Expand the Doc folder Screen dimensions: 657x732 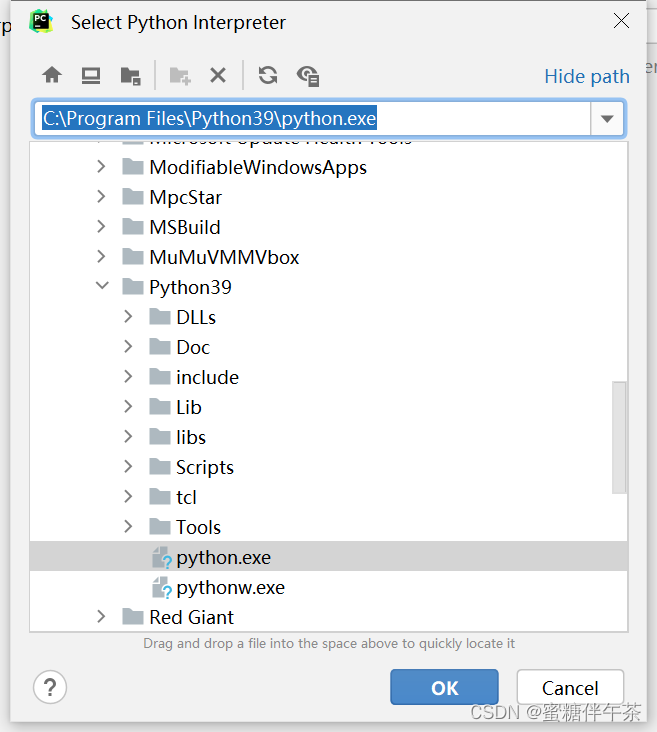(128, 346)
